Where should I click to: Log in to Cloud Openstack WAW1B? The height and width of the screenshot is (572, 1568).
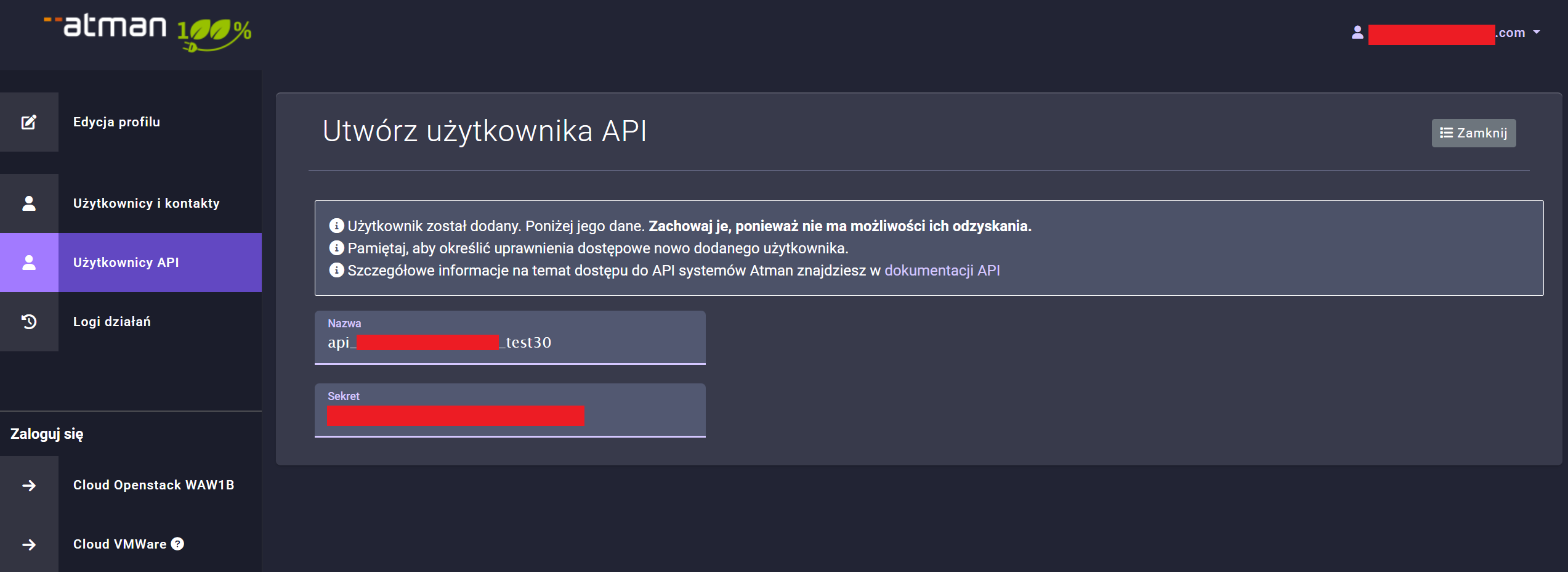tap(153, 485)
